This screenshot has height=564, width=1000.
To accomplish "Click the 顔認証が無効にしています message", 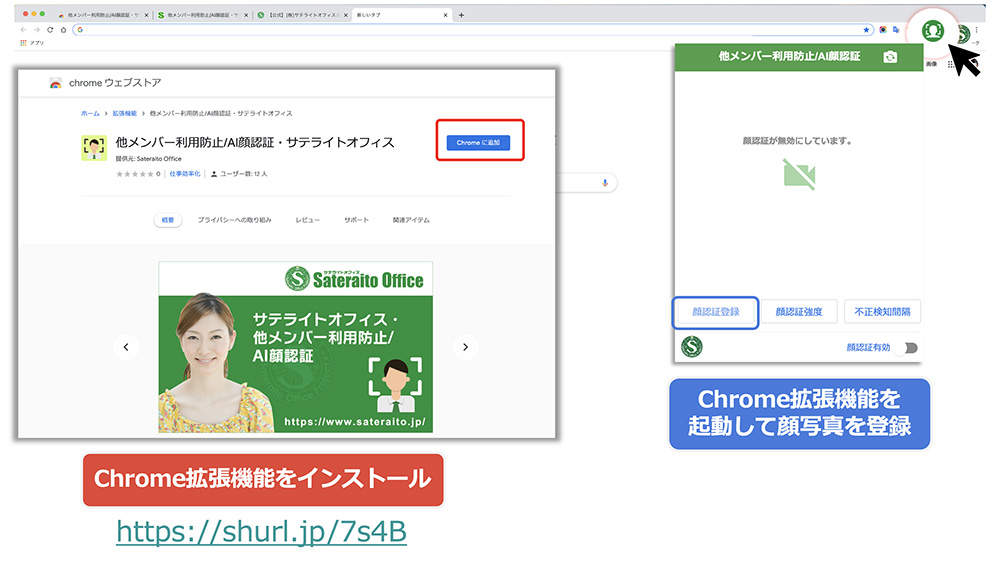I will [x=797, y=141].
